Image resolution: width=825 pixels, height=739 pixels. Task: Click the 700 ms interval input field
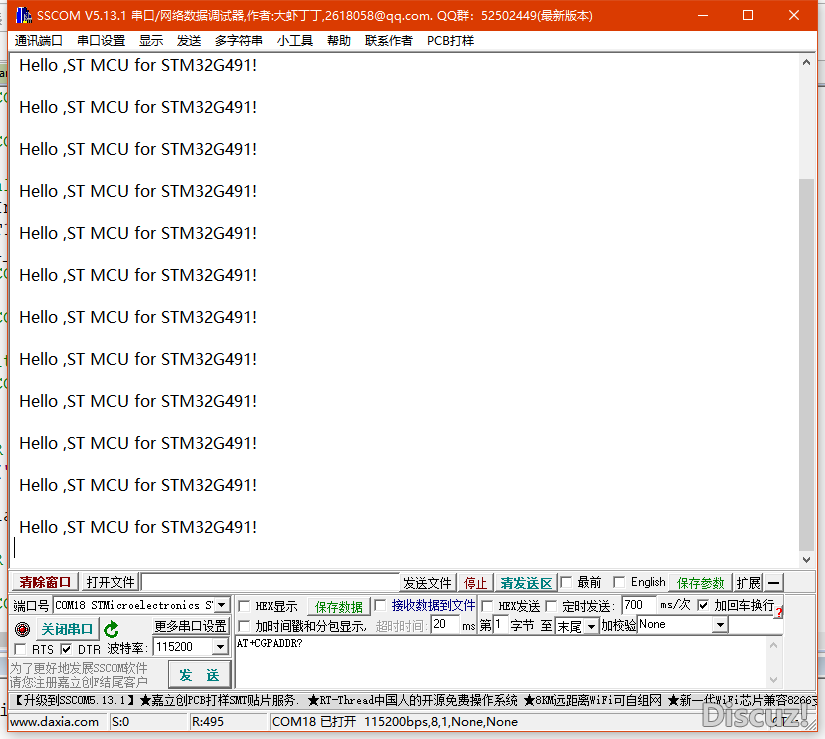tap(639, 605)
